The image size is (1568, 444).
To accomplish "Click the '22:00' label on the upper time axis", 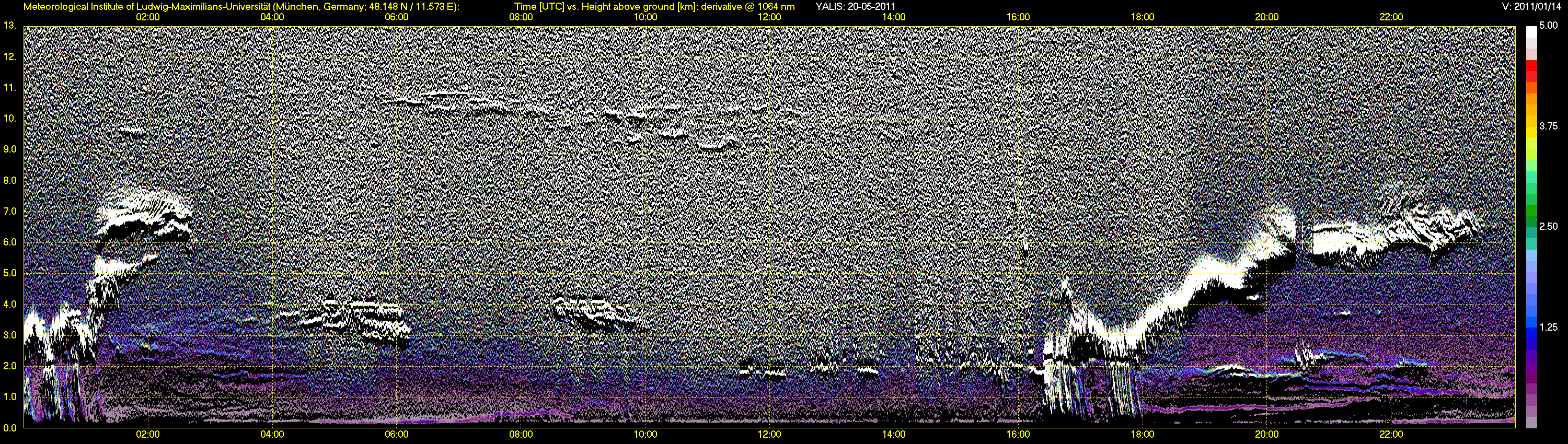I will 1391,17.
